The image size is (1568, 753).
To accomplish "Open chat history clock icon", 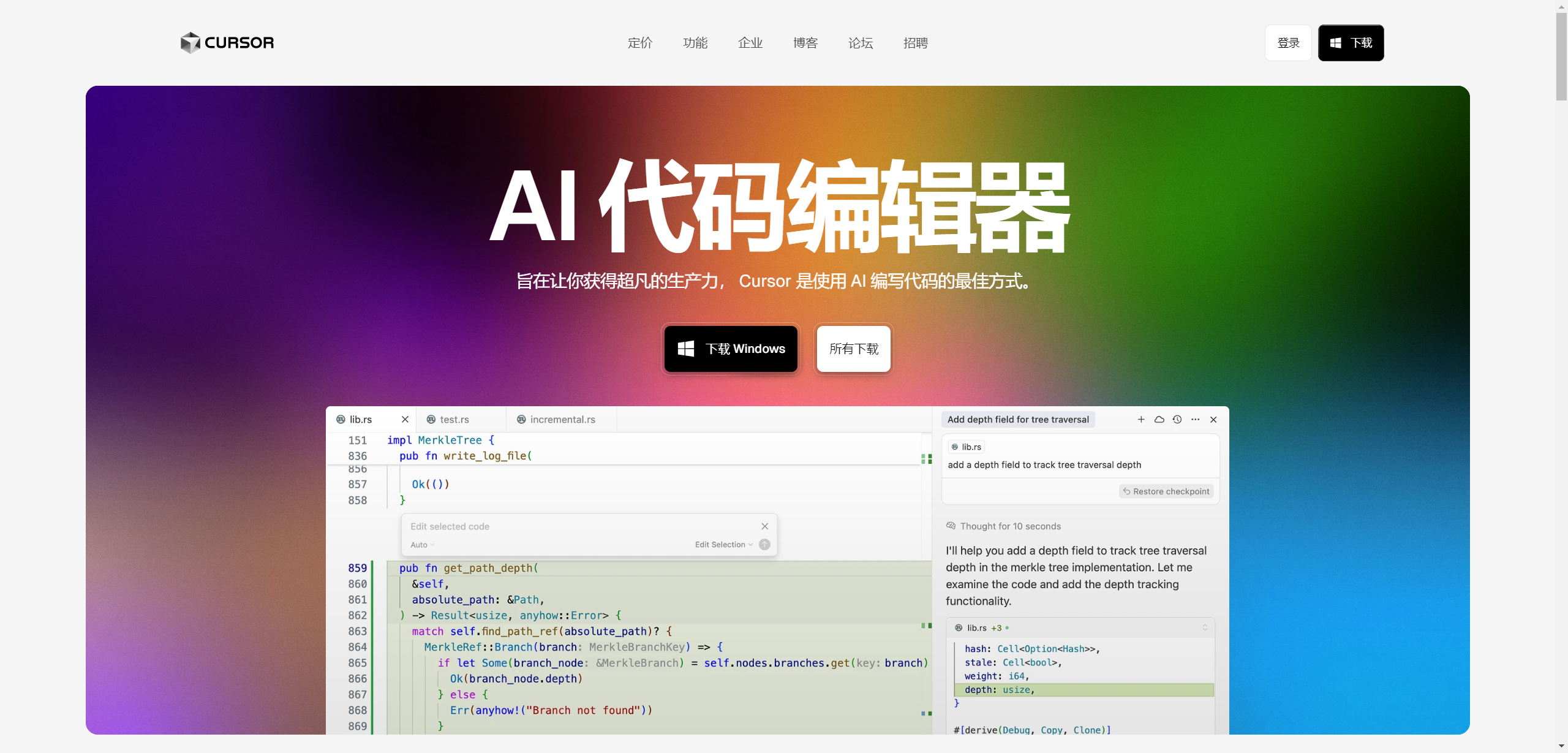I will click(x=1177, y=420).
